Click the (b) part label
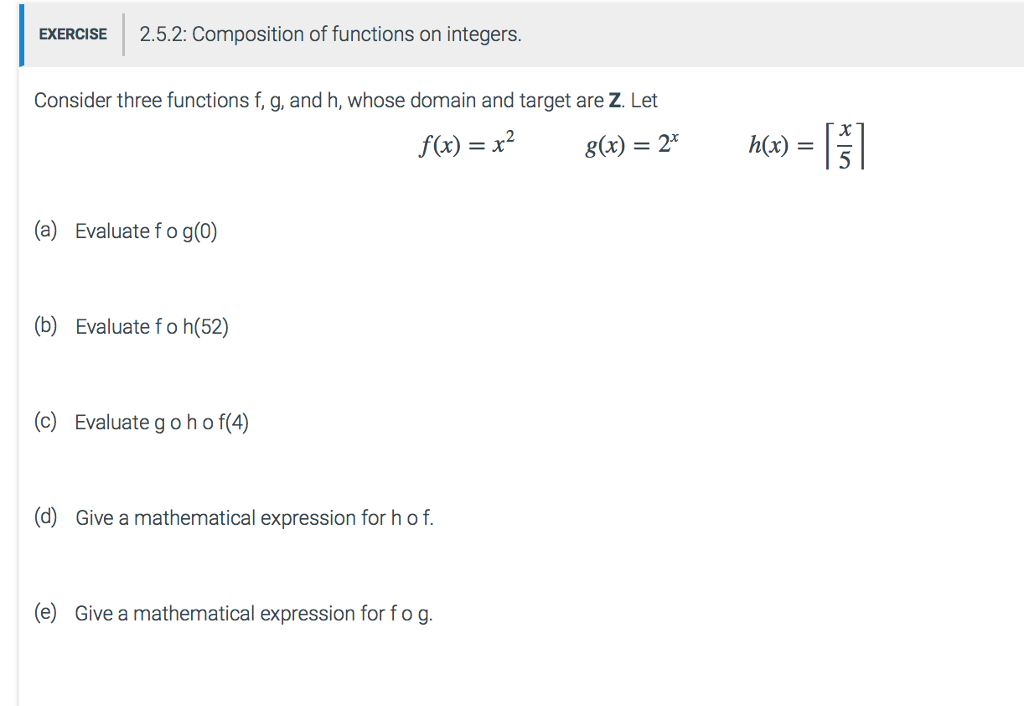Viewport: 1024px width, 706px height. pyautogui.click(x=46, y=326)
